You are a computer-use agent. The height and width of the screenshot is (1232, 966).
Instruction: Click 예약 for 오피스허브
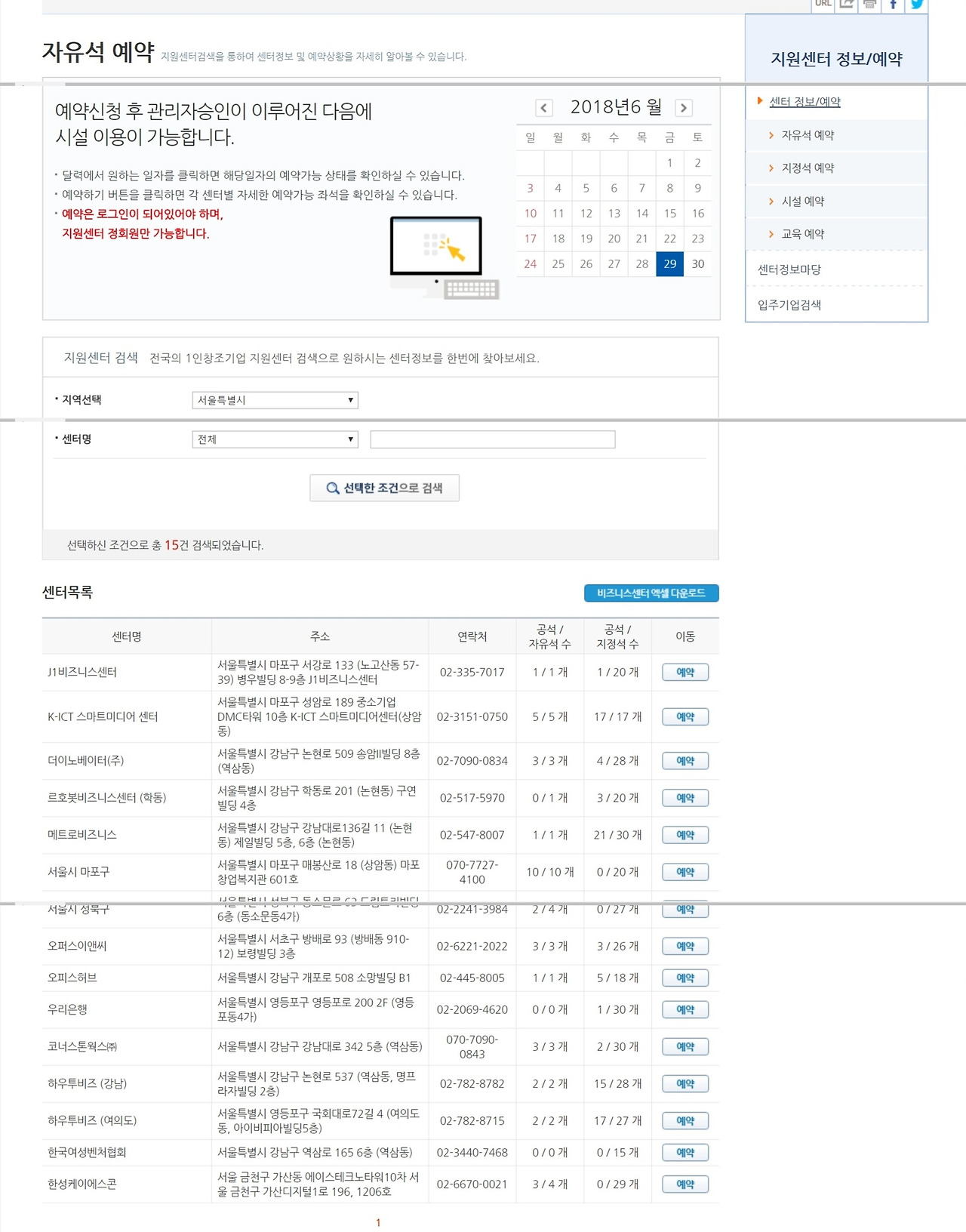pyautogui.click(x=685, y=978)
